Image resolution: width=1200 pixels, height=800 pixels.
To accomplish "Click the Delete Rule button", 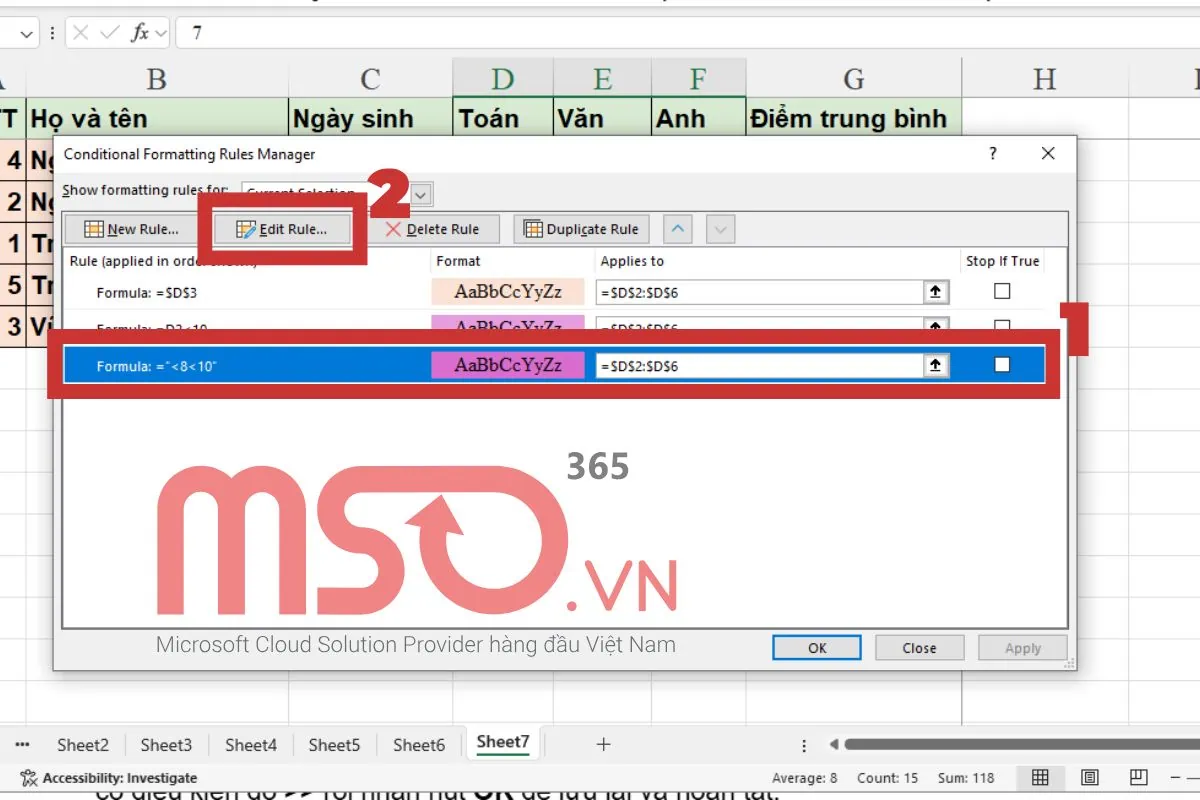I will 432,229.
